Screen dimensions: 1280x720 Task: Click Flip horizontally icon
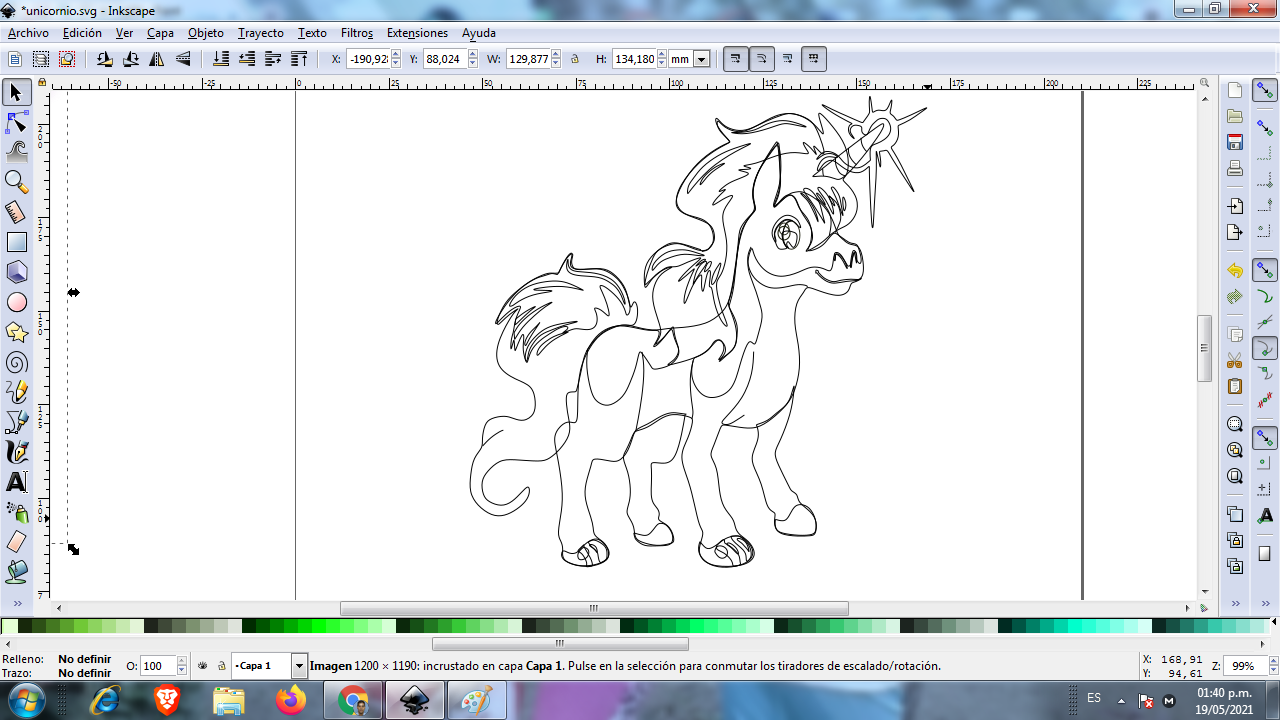[157, 59]
